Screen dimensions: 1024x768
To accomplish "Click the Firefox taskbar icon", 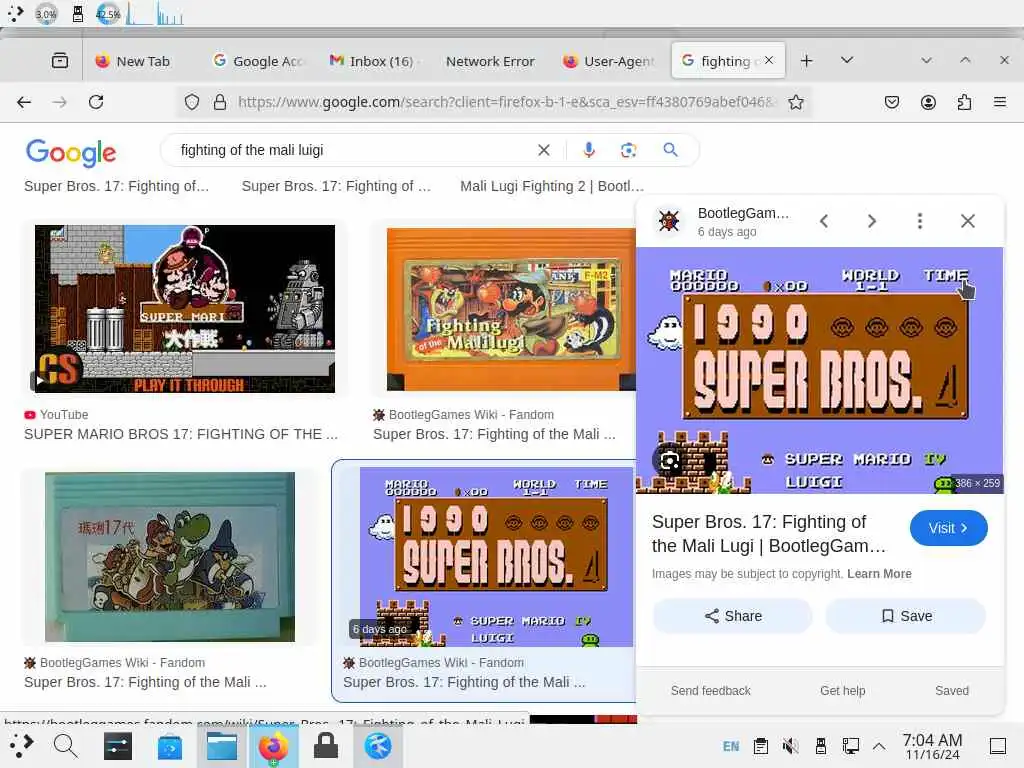I will click(x=274, y=745).
